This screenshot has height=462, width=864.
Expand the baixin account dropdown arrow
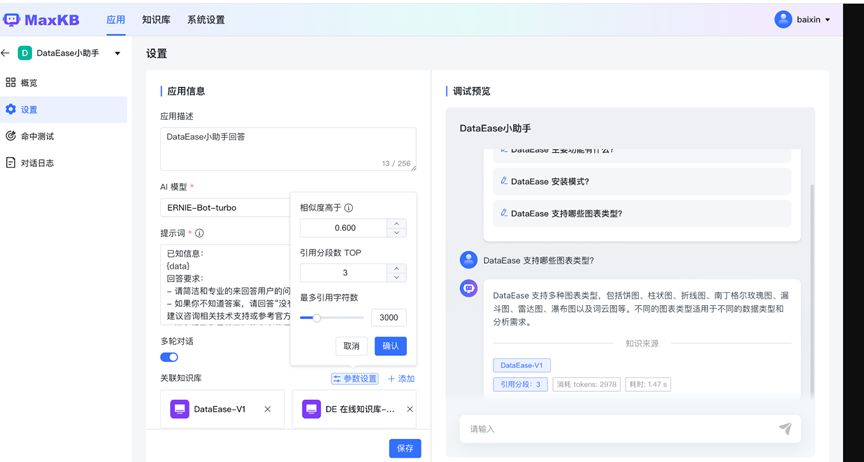tap(828, 20)
